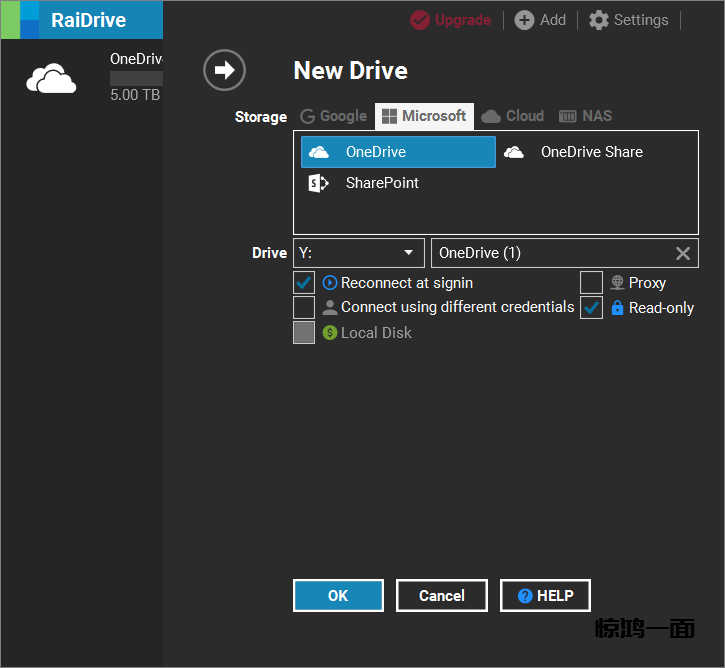Viewport: 725px width, 668px height.
Task: Select the 5.00 TB OneDrive entry
Action: pyautogui.click(x=82, y=77)
